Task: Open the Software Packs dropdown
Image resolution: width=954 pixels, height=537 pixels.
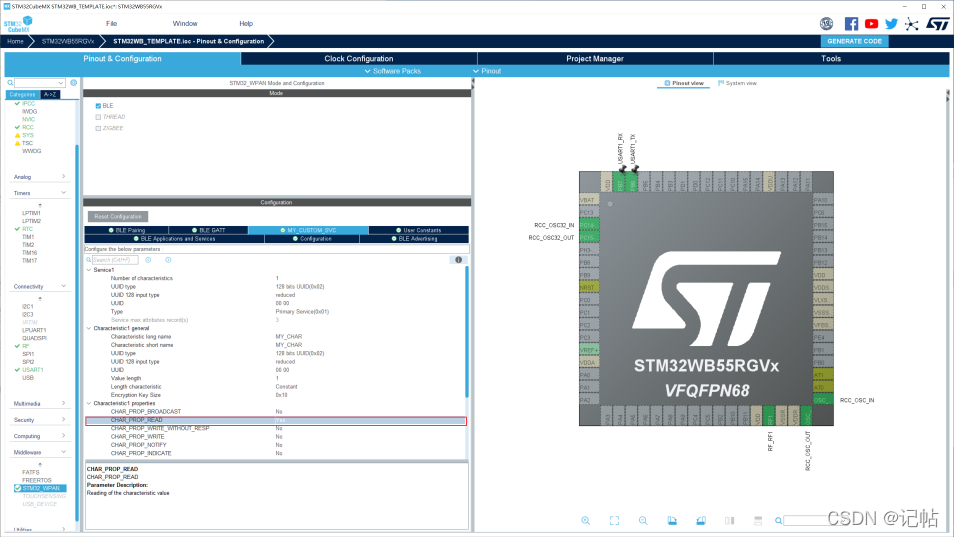Action: [392, 71]
